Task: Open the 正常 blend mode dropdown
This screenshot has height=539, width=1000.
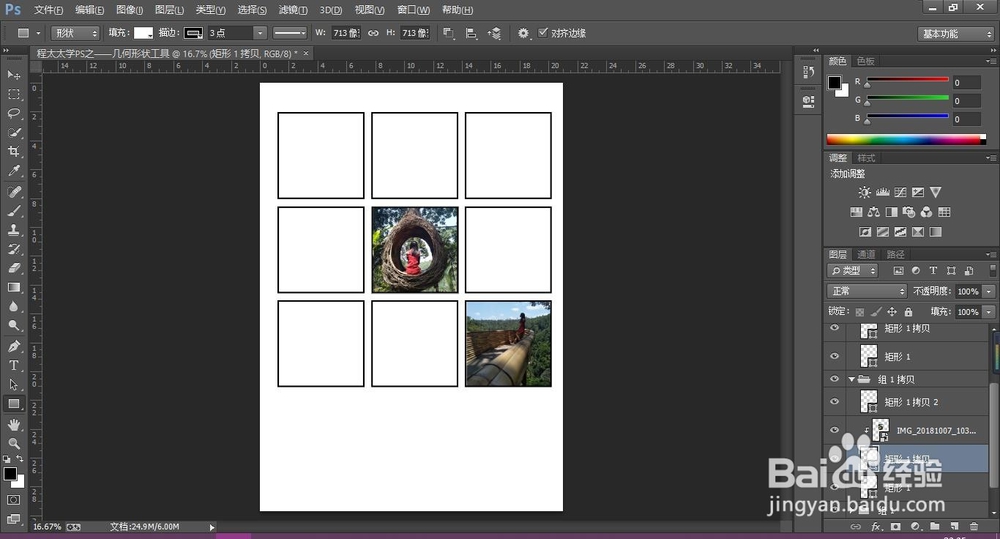Action: (867, 291)
